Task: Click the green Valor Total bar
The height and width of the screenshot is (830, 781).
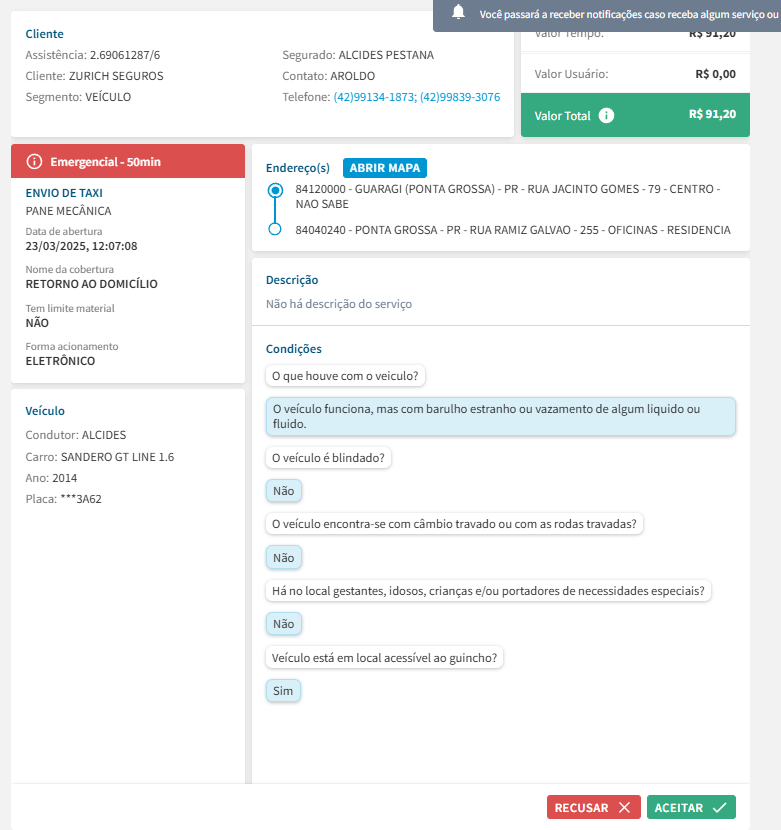Action: [635, 115]
